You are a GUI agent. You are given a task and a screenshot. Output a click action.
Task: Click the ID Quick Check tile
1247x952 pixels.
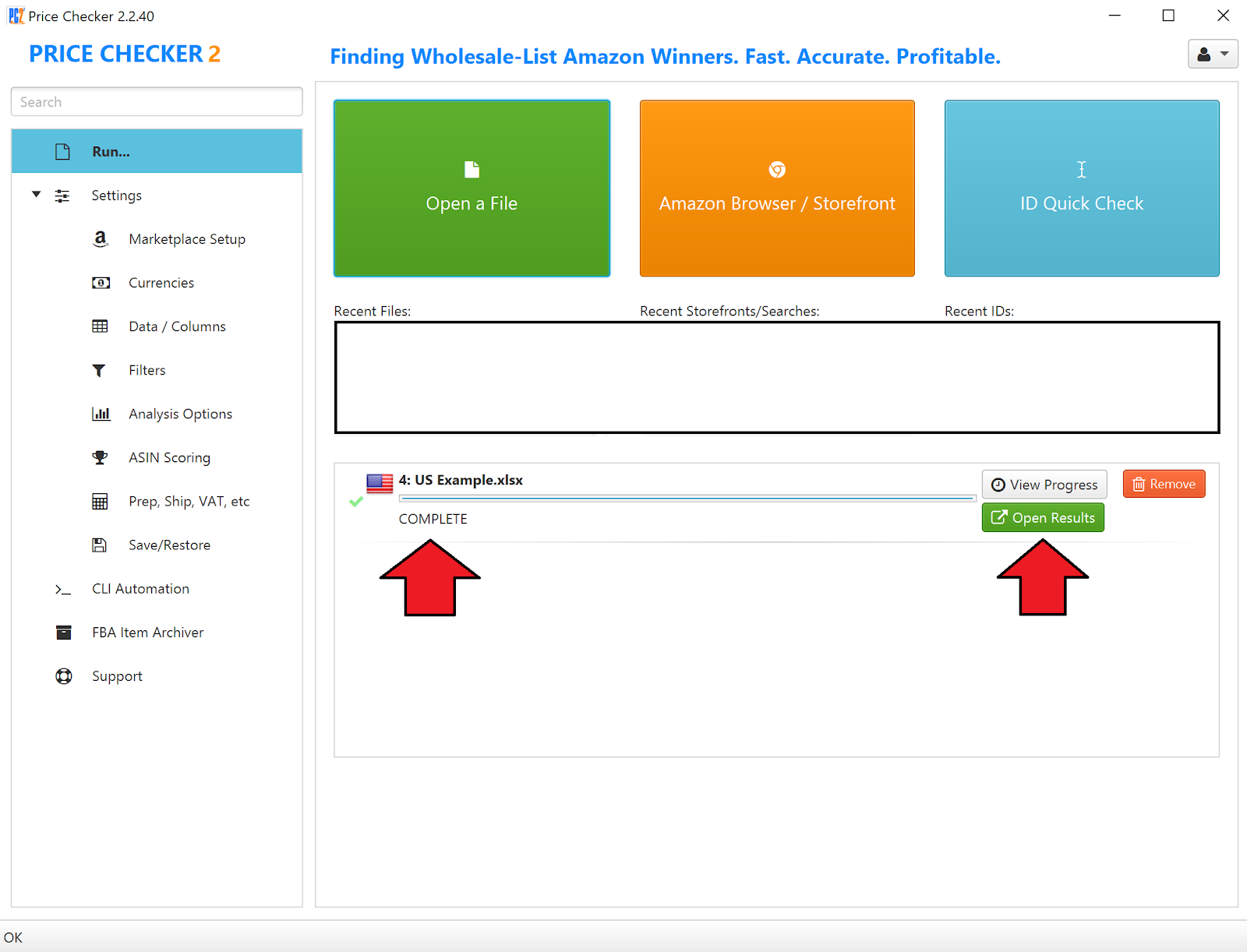pyautogui.click(x=1082, y=188)
